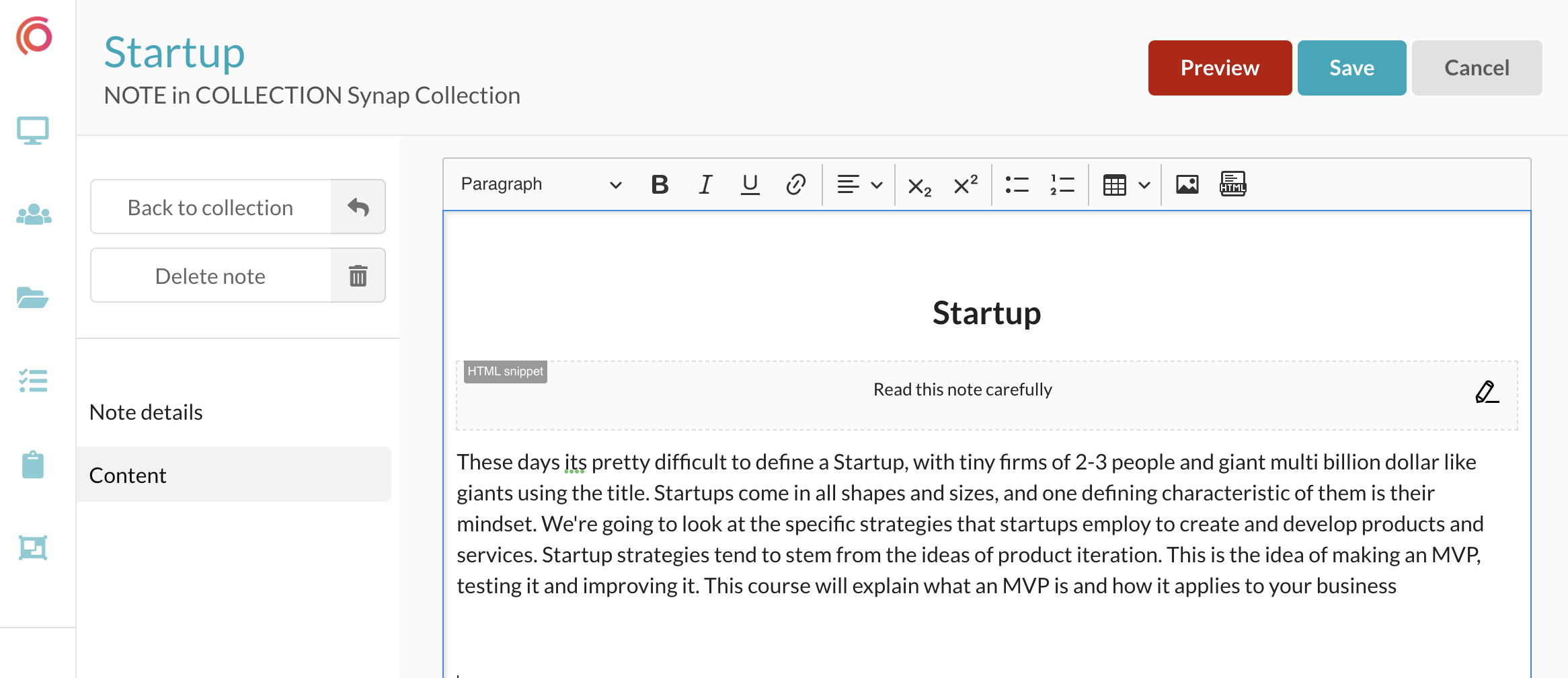This screenshot has height=678, width=1568.
Task: Toggle underline formatting
Action: pyautogui.click(x=750, y=184)
